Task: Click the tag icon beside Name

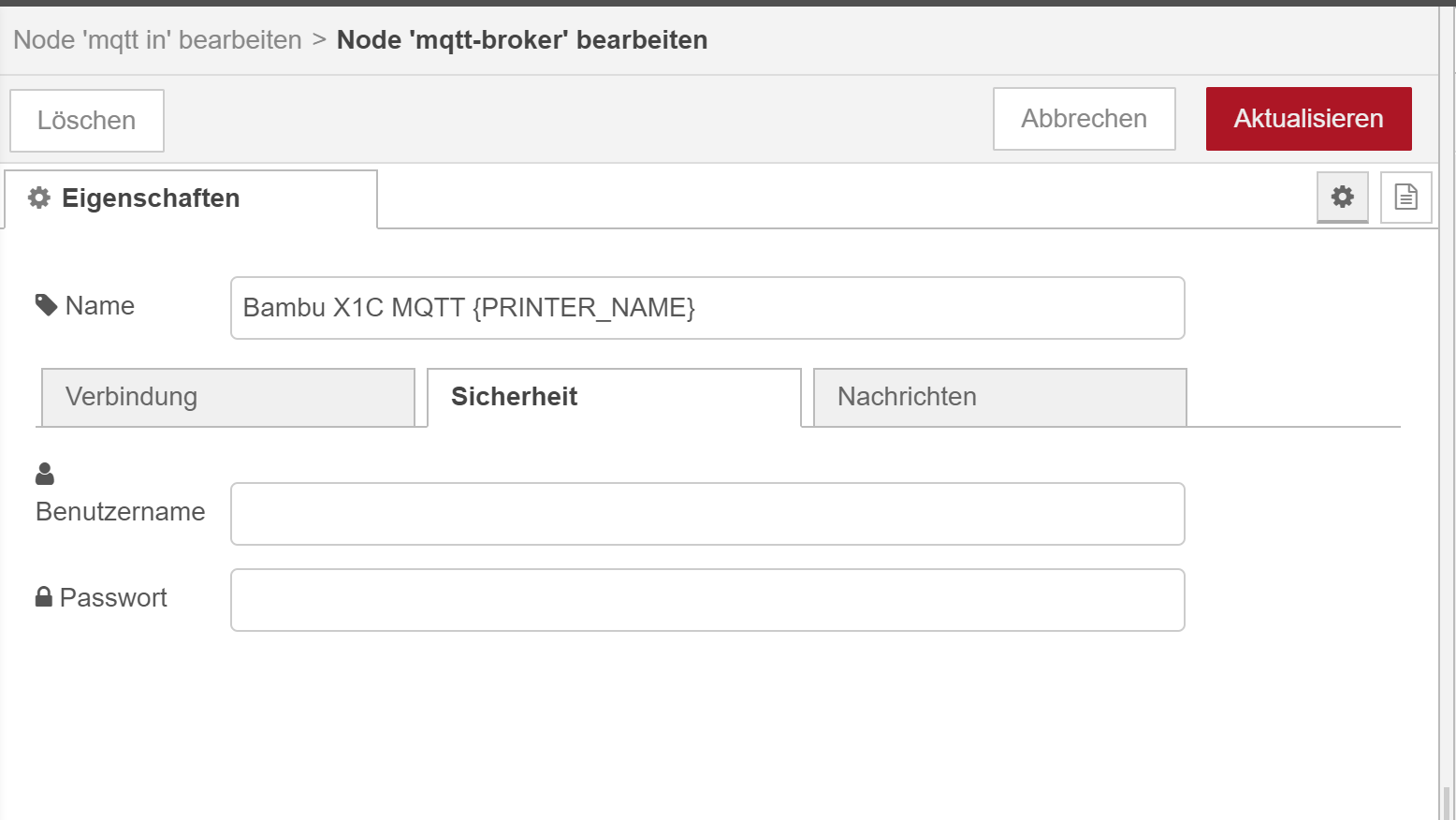Action: (46, 305)
